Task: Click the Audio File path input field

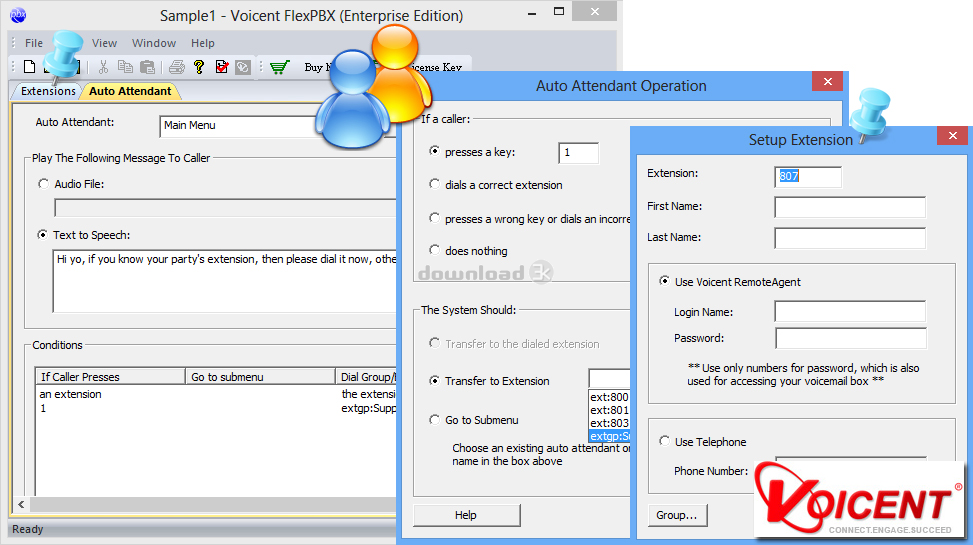Action: (x=225, y=208)
